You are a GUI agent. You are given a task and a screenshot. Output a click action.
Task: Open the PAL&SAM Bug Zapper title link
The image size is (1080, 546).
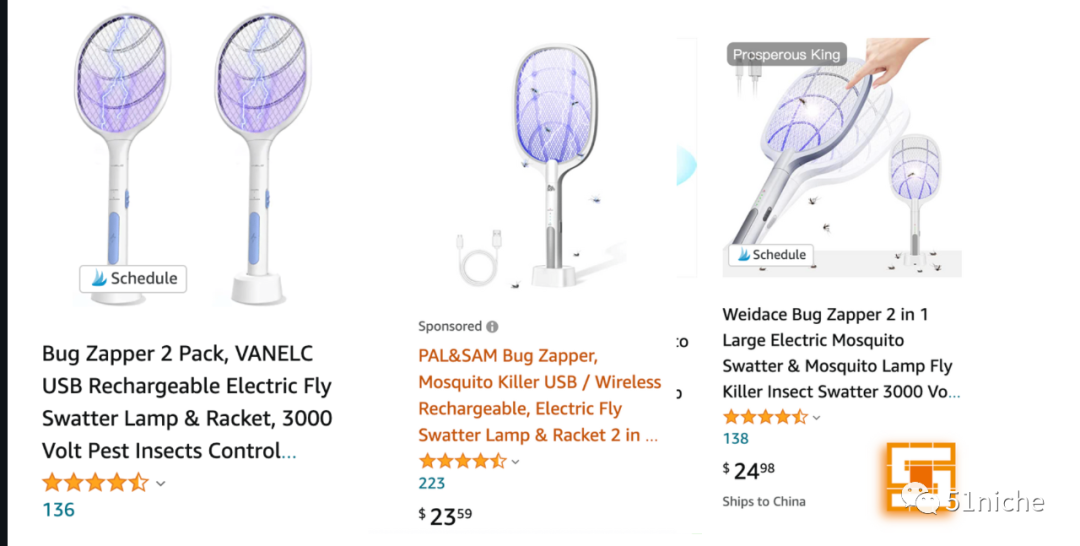pos(539,395)
